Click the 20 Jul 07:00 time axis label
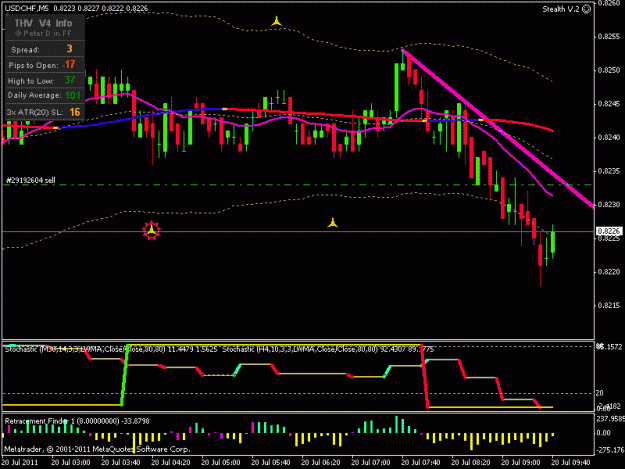This screenshot has height=469, width=625. click(x=370, y=463)
